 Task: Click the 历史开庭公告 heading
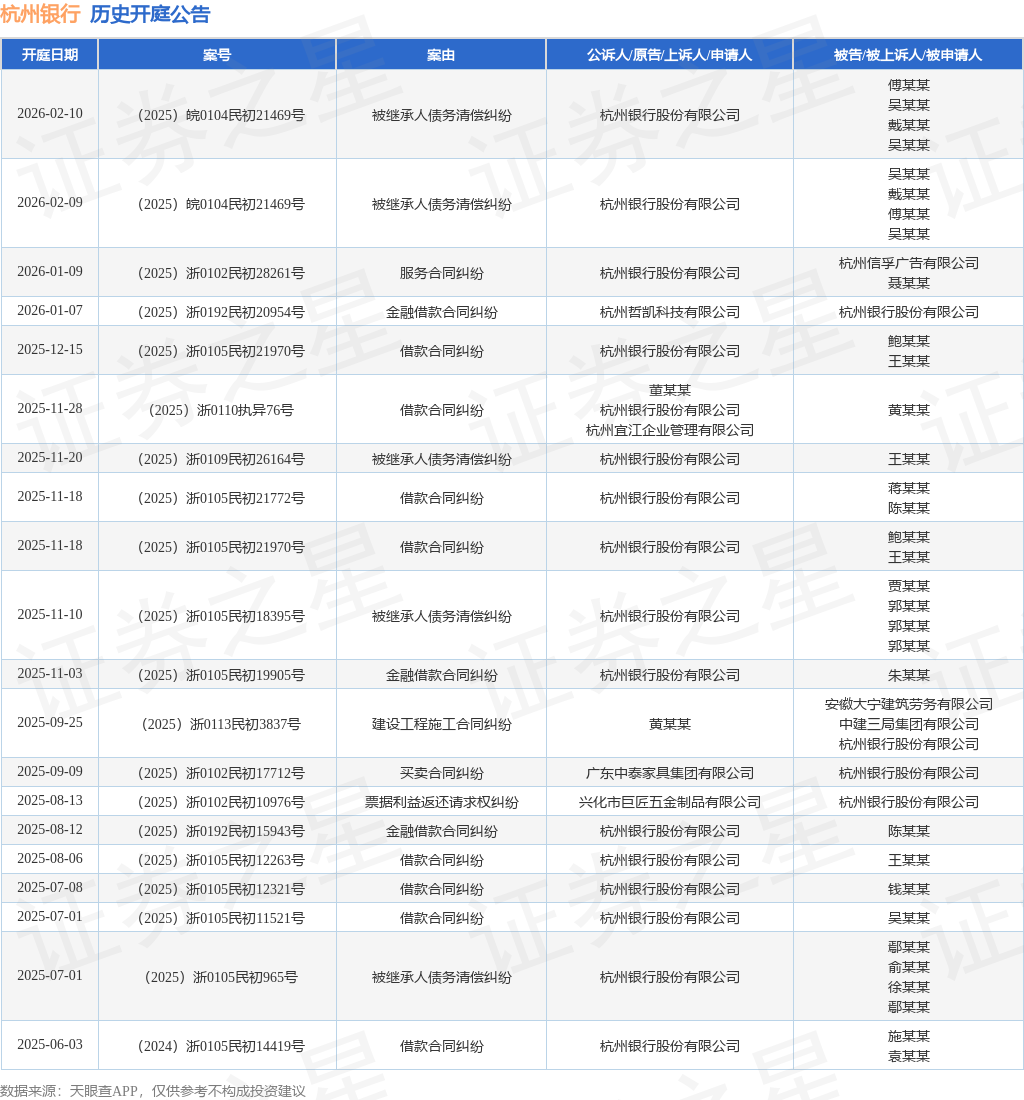pyautogui.click(x=150, y=14)
